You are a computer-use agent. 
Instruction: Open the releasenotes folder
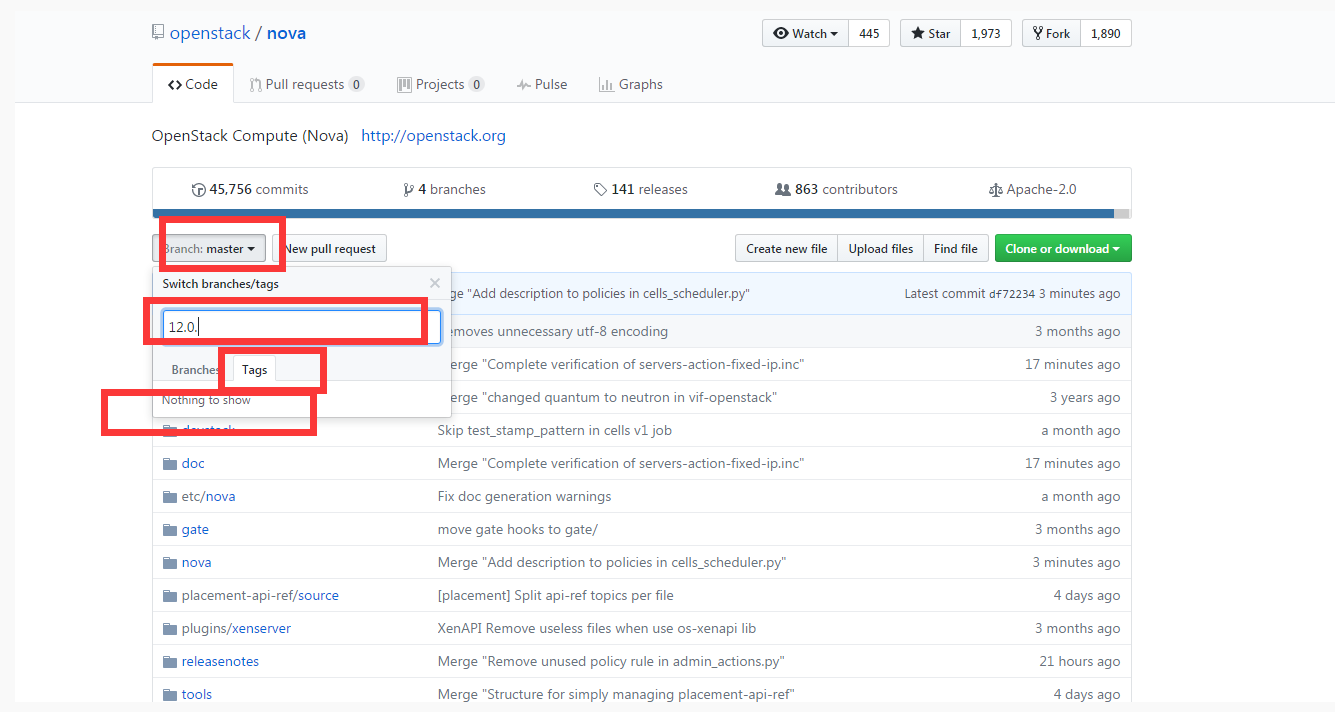(x=220, y=661)
